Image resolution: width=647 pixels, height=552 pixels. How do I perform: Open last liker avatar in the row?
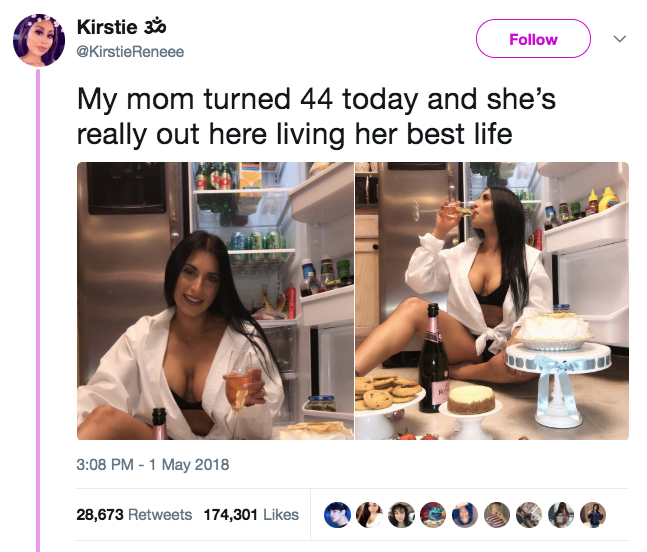coord(593,515)
